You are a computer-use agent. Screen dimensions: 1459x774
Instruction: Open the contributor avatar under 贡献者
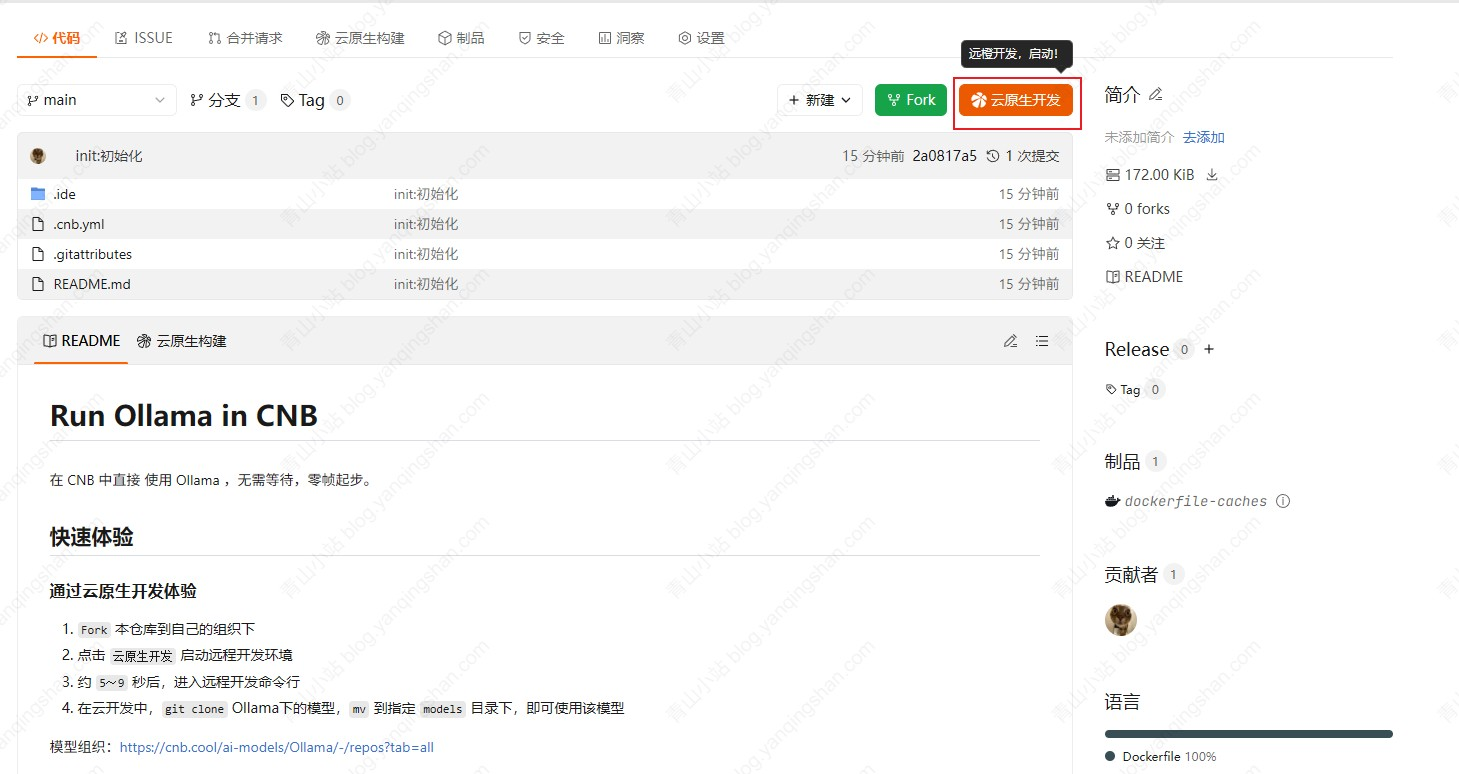pos(1120,620)
